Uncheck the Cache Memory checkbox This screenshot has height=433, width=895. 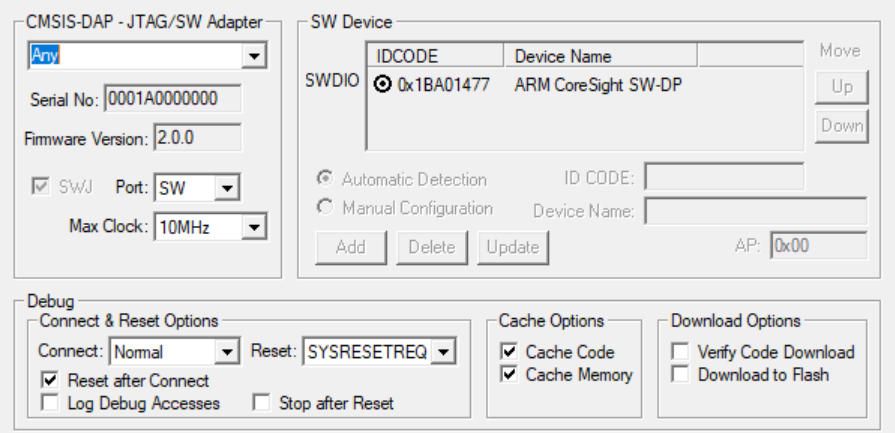pyautogui.click(x=509, y=375)
